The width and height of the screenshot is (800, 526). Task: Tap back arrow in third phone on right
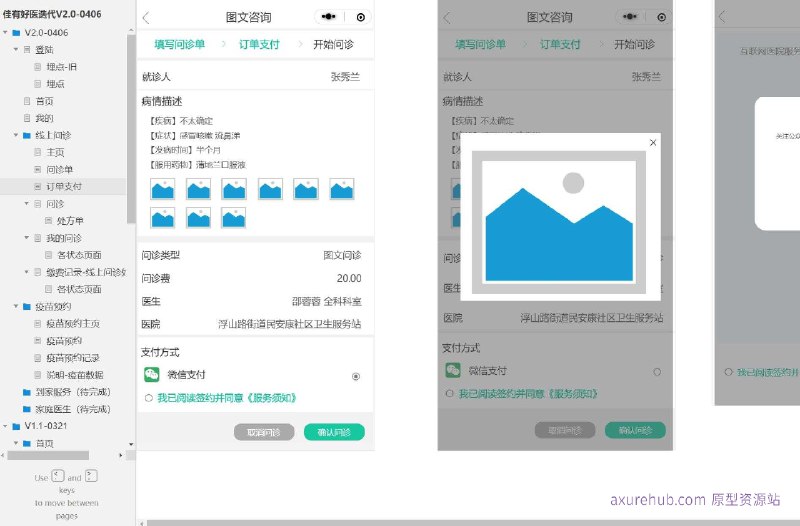pos(722,17)
